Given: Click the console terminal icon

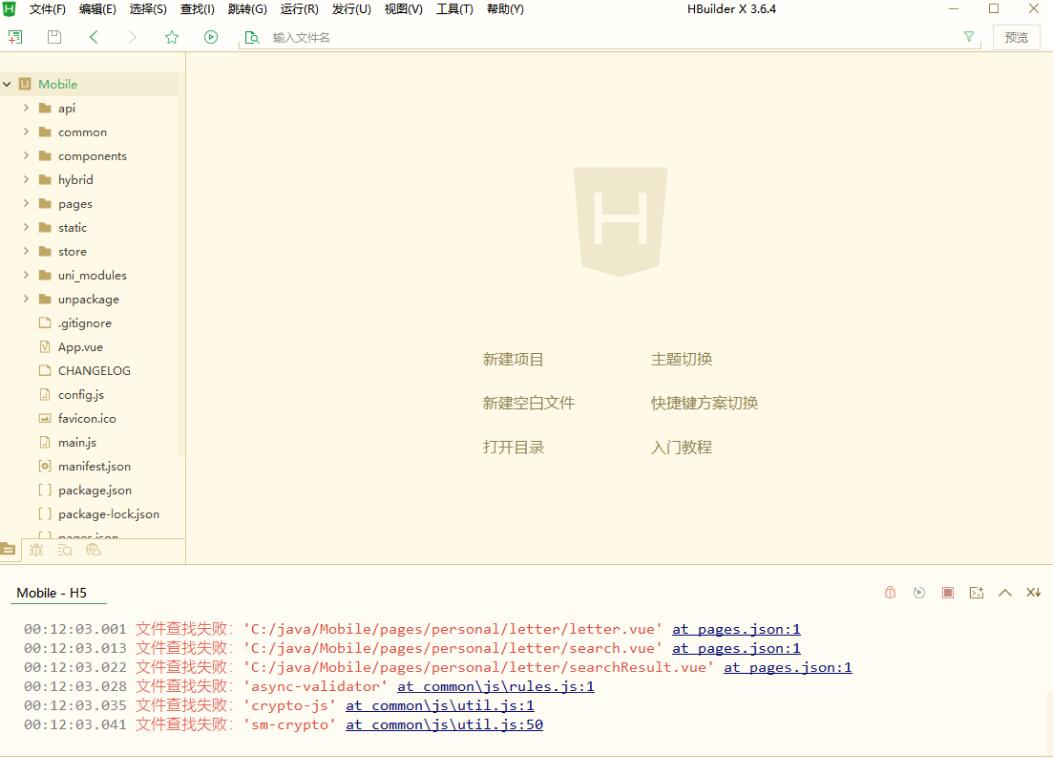Looking at the screenshot, I should click(x=976, y=592).
